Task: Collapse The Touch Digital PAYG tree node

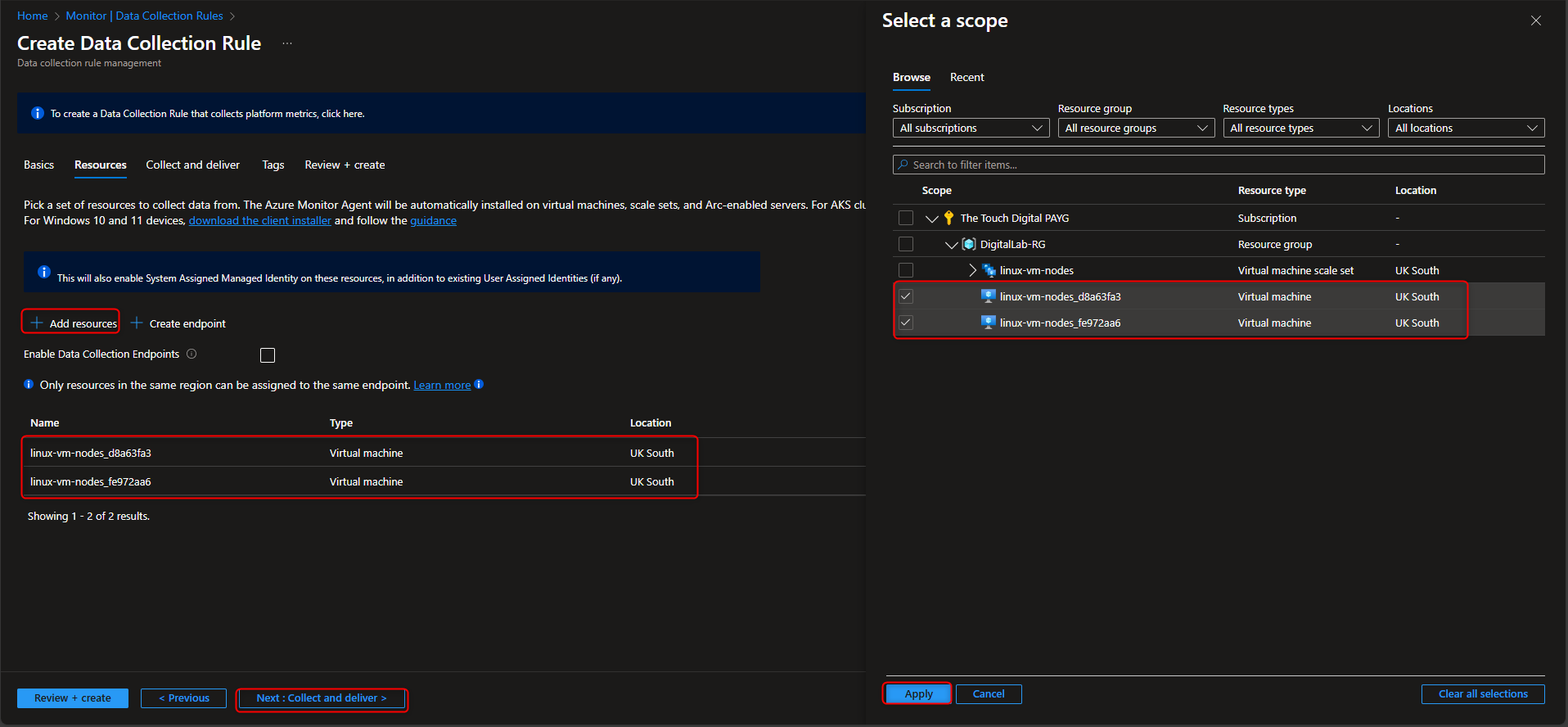Action: click(x=931, y=219)
